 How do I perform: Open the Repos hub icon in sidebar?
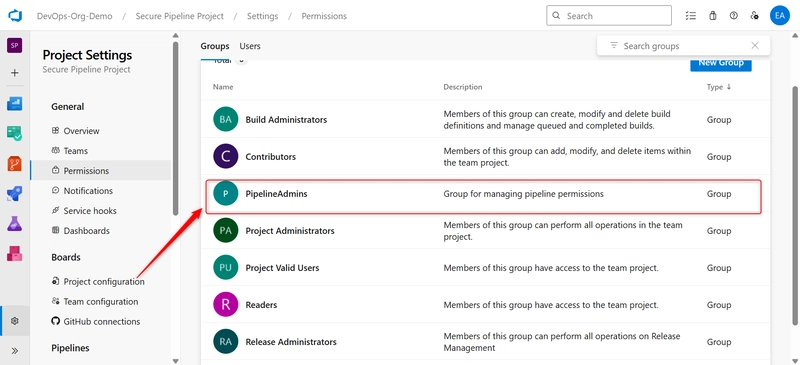click(x=14, y=164)
